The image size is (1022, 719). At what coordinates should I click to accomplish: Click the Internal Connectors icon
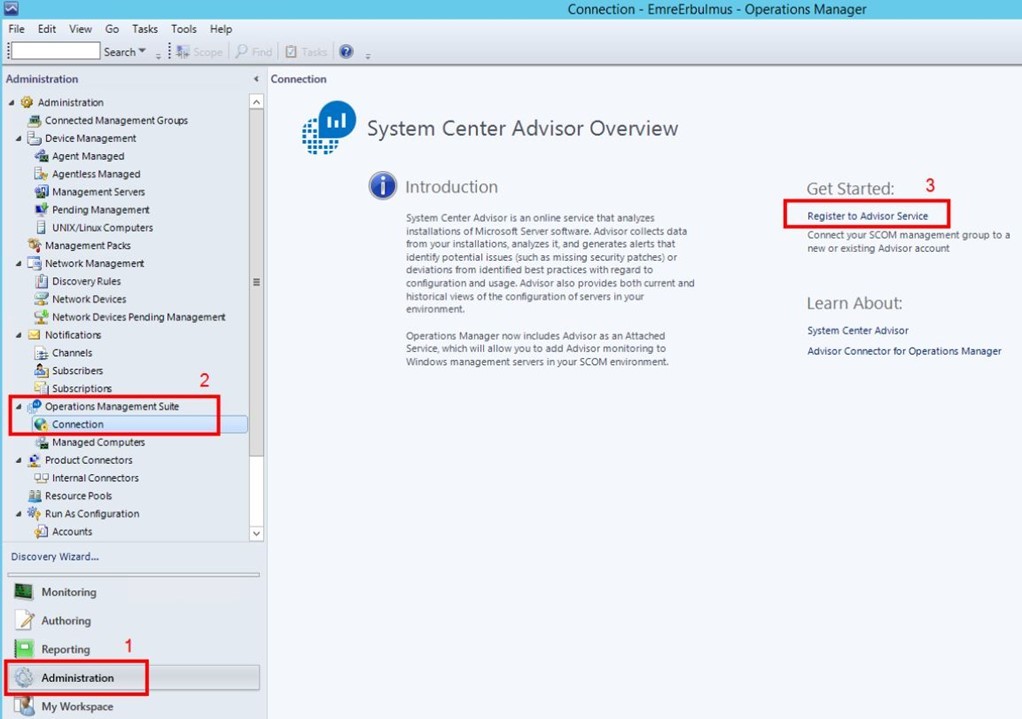tap(41, 478)
